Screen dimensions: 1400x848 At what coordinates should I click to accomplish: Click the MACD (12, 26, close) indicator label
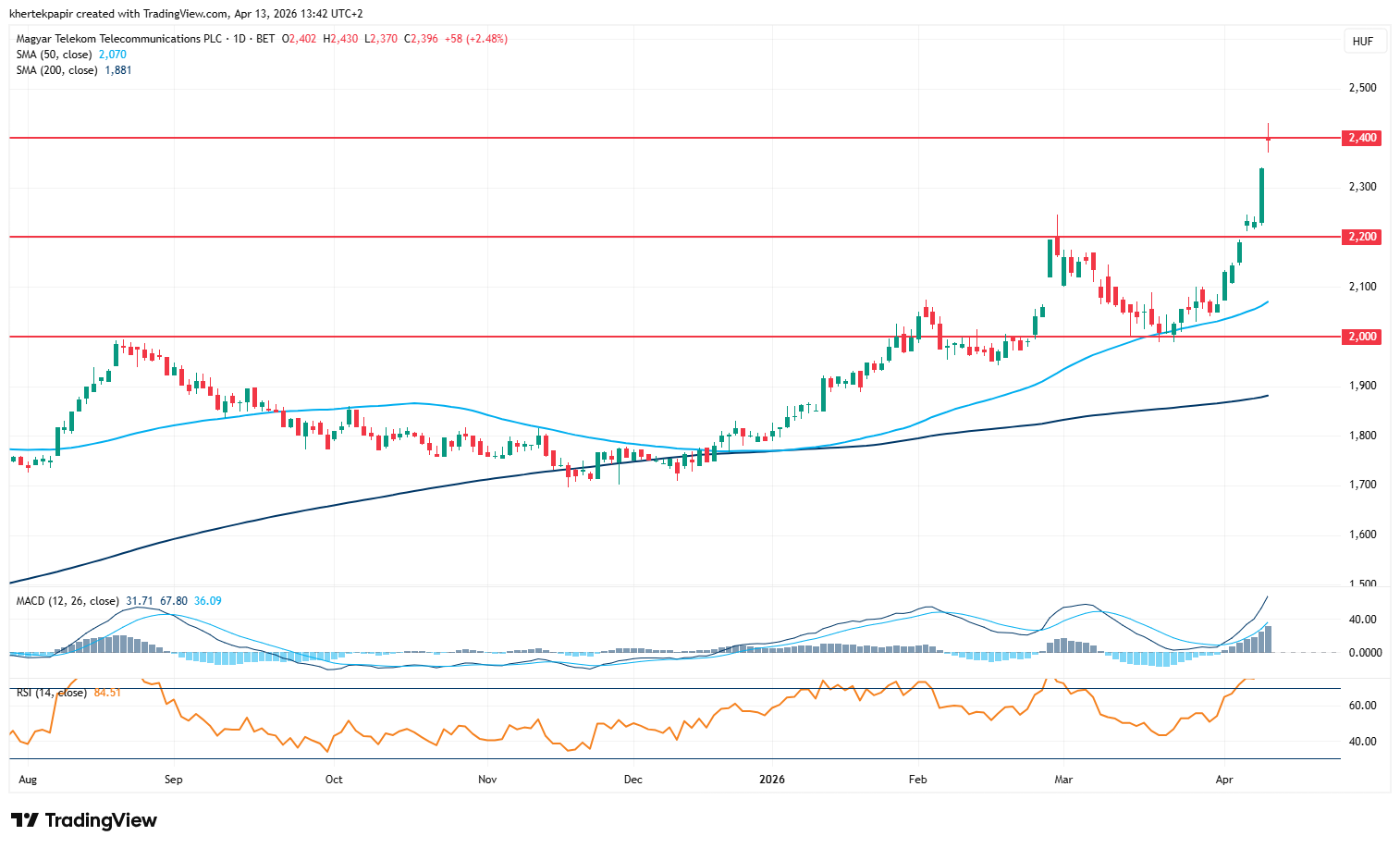click(x=68, y=601)
